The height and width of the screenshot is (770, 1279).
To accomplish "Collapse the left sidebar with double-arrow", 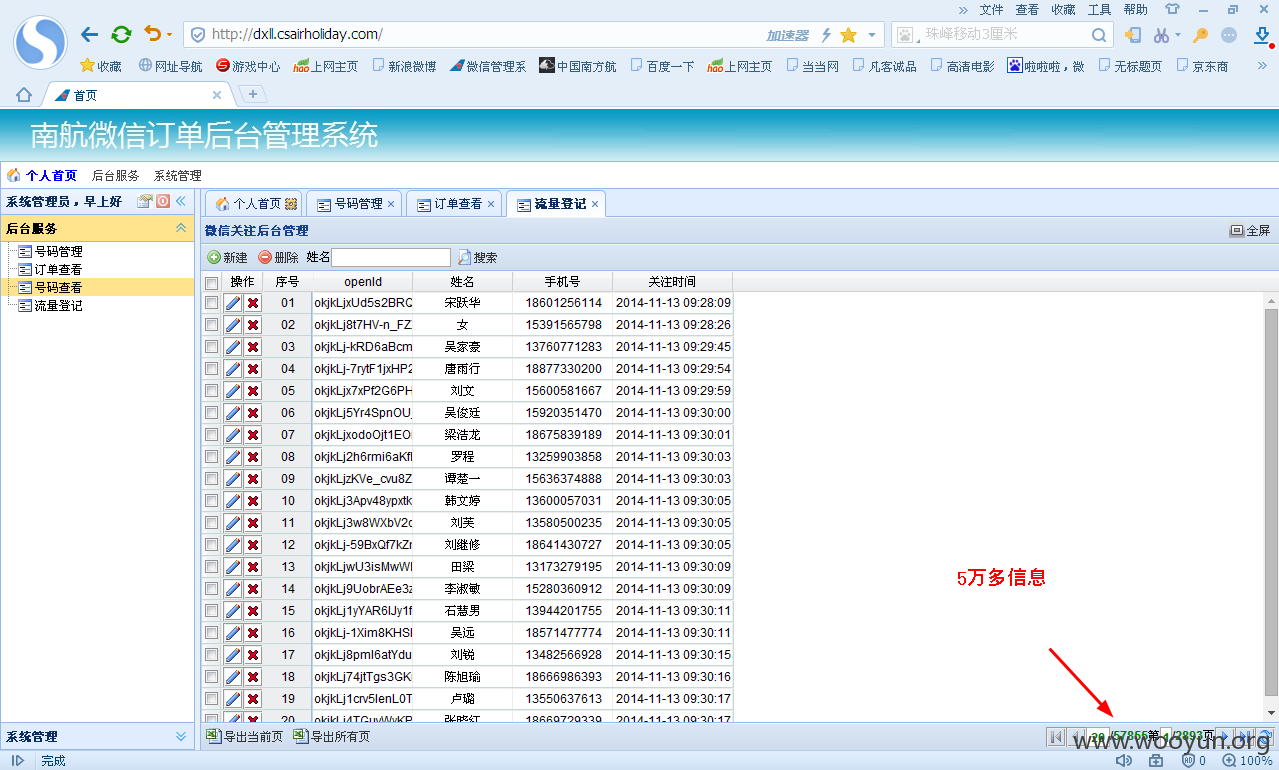I will pos(181,201).
